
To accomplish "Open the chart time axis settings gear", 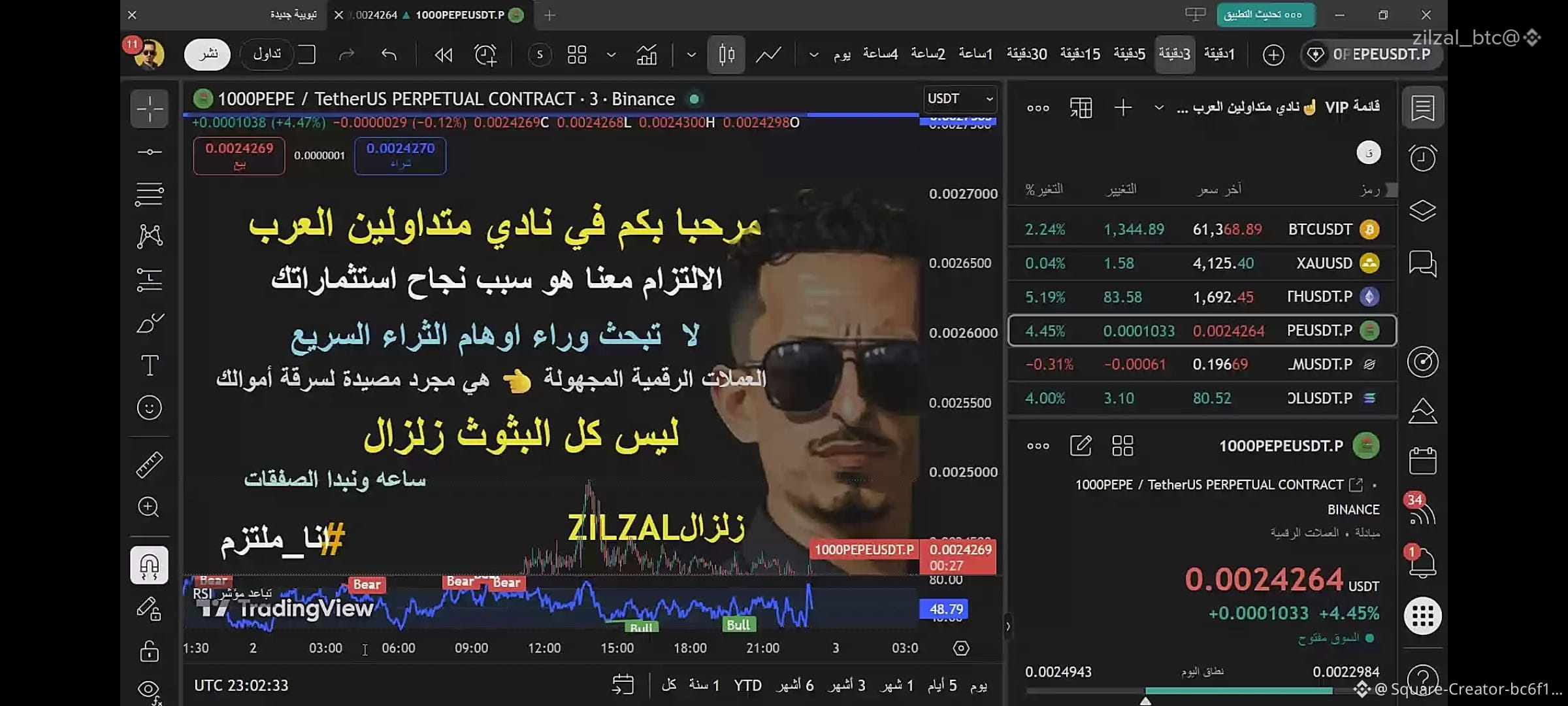I will tap(961, 648).
